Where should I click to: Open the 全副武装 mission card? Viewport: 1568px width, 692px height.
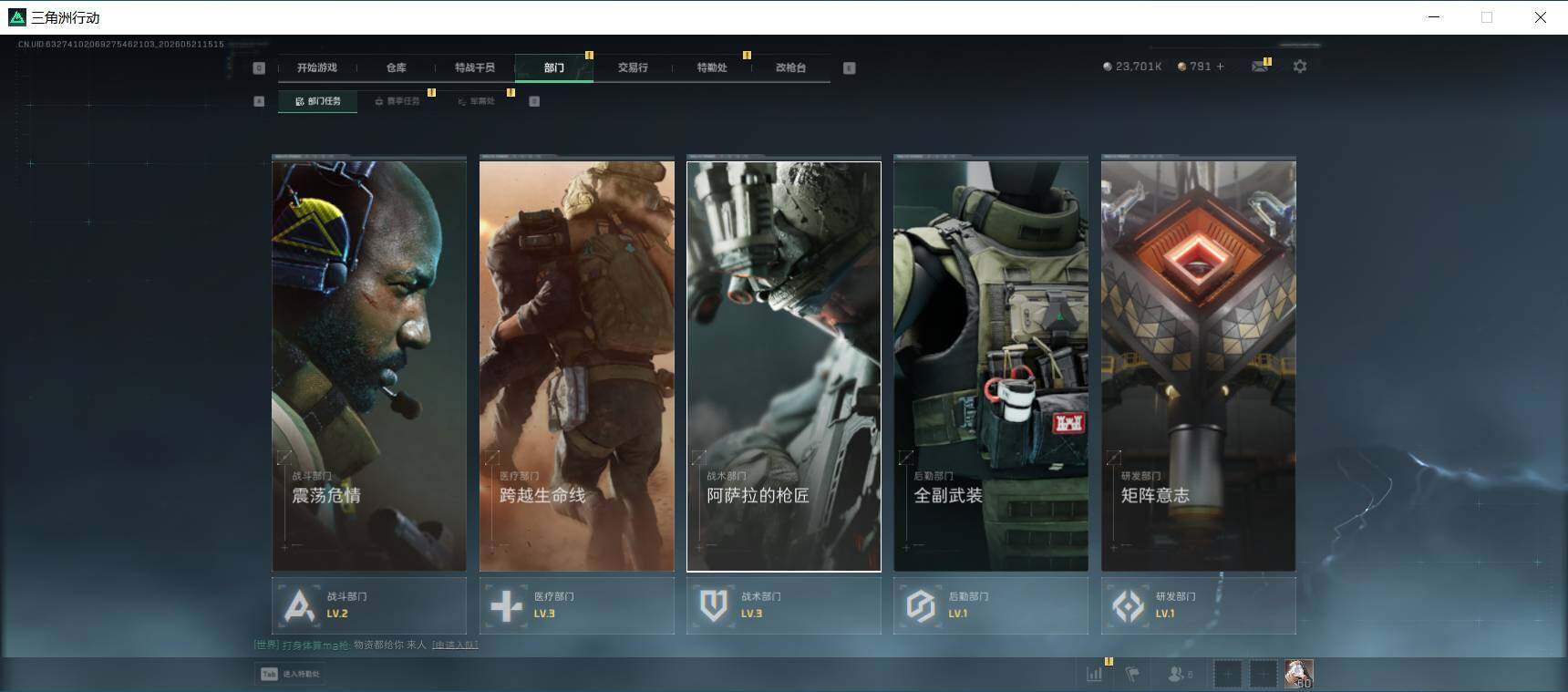pyautogui.click(x=991, y=367)
